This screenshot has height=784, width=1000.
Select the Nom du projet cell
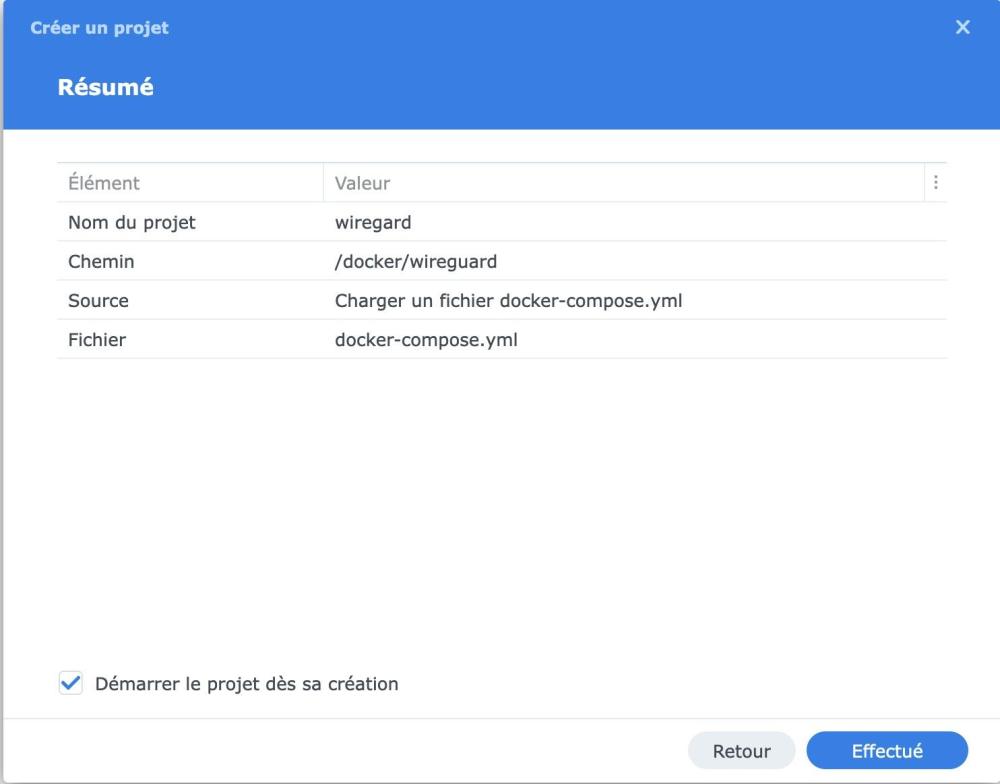(132, 222)
